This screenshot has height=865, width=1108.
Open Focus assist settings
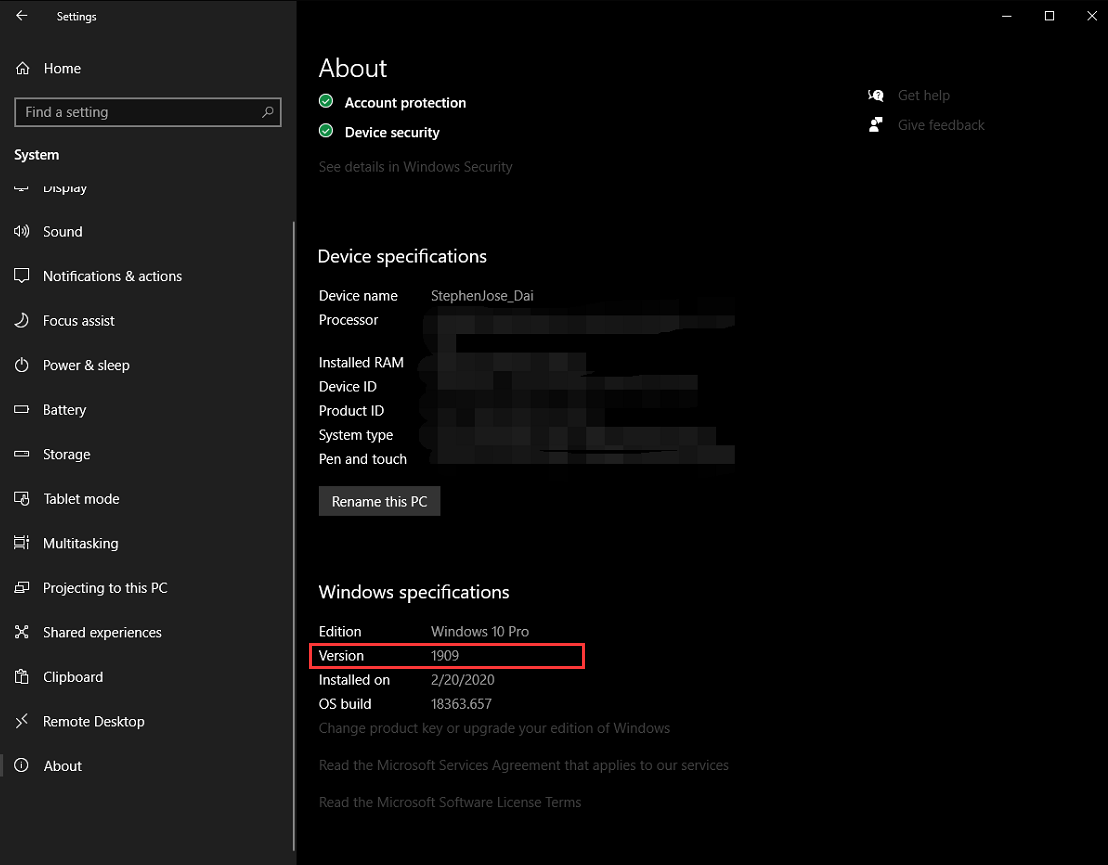point(77,320)
